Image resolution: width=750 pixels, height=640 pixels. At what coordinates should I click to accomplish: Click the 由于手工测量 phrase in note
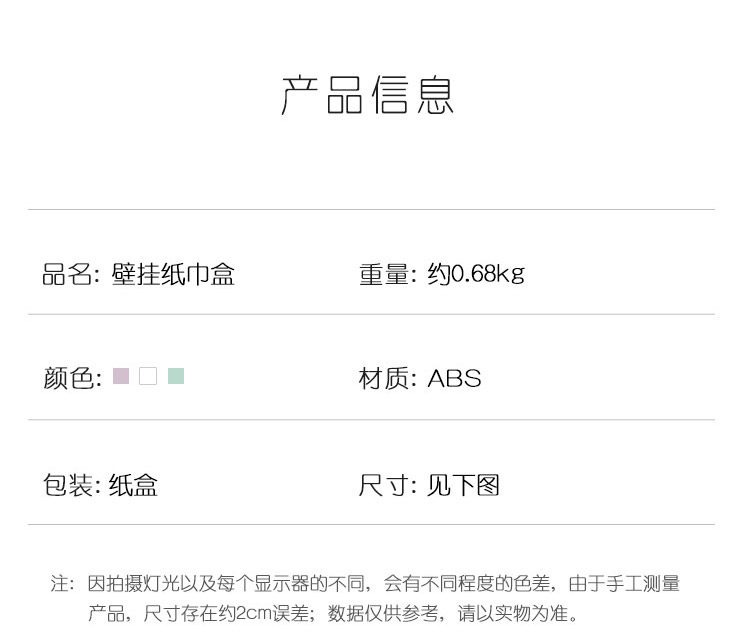click(x=624, y=583)
